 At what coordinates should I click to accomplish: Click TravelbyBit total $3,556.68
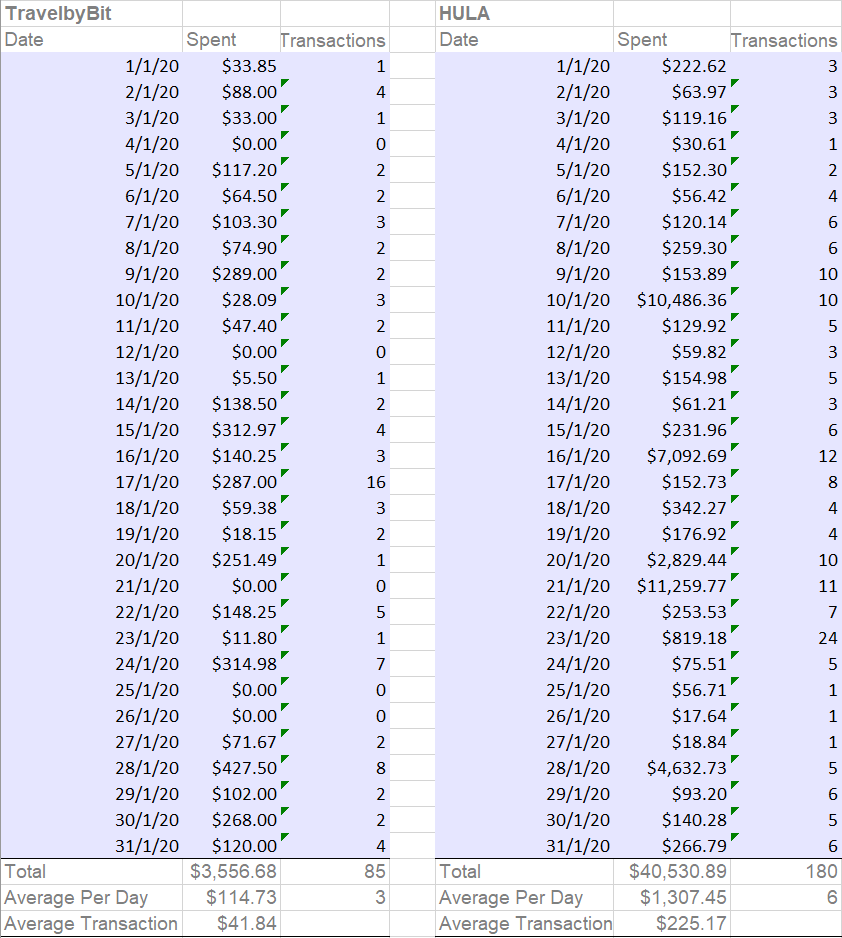[x=231, y=872]
